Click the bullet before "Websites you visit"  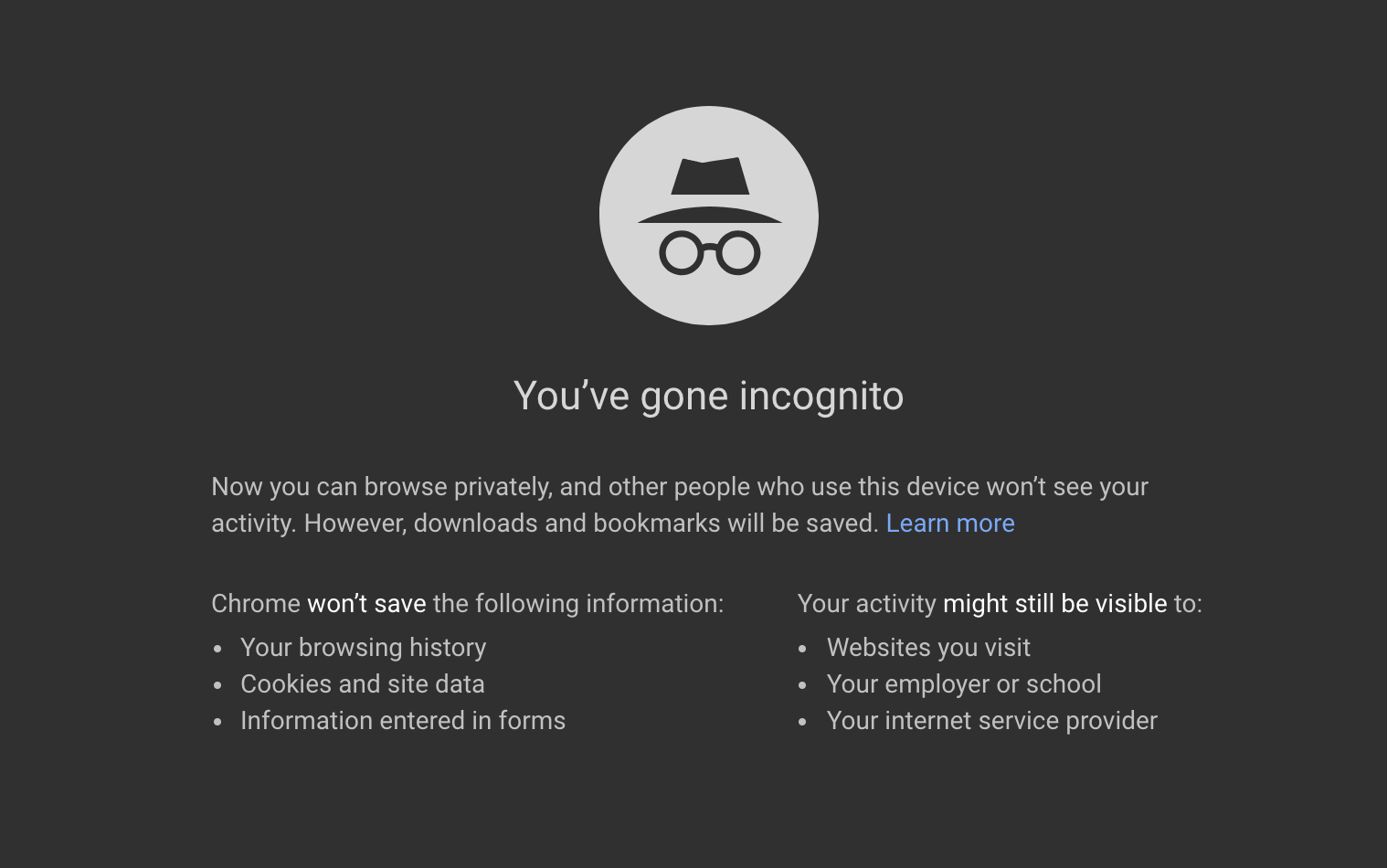click(x=803, y=649)
